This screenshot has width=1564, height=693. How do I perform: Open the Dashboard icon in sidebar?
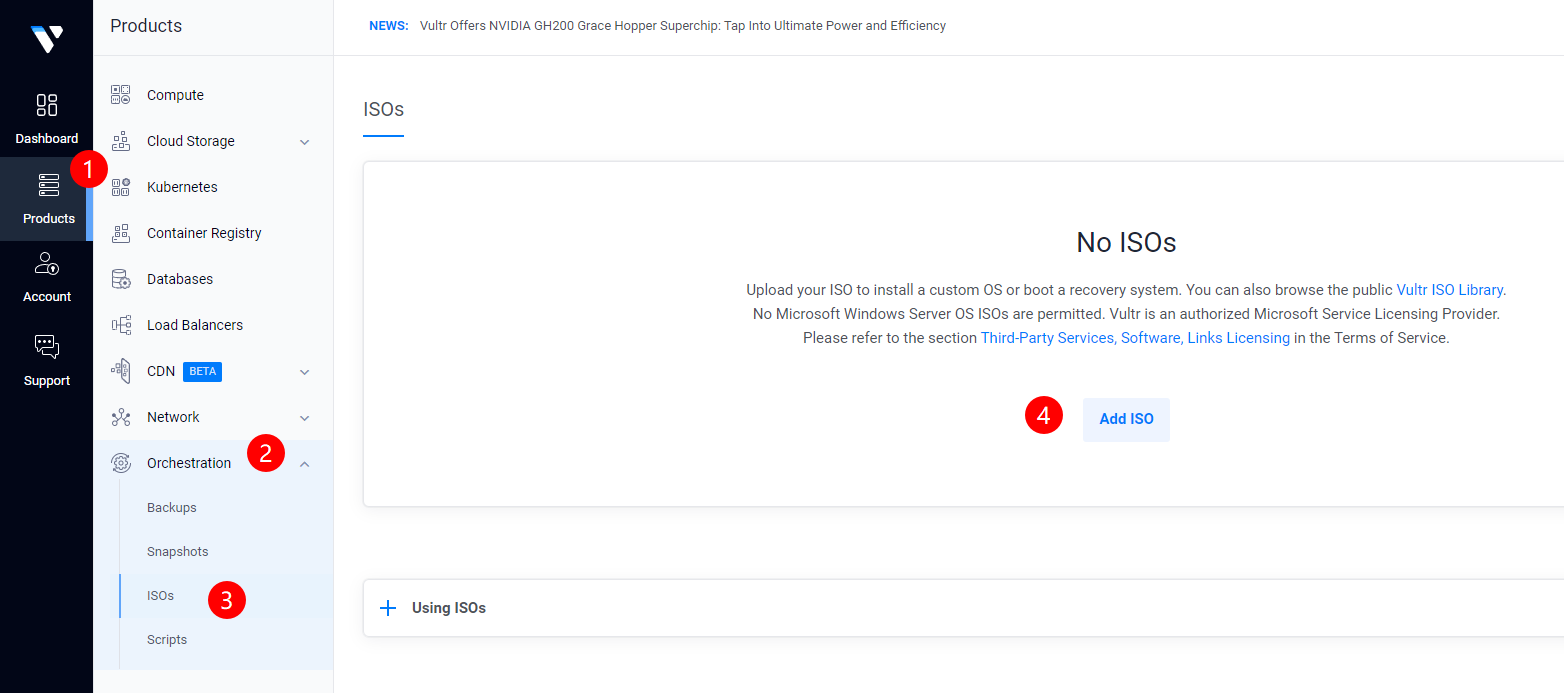(x=47, y=105)
